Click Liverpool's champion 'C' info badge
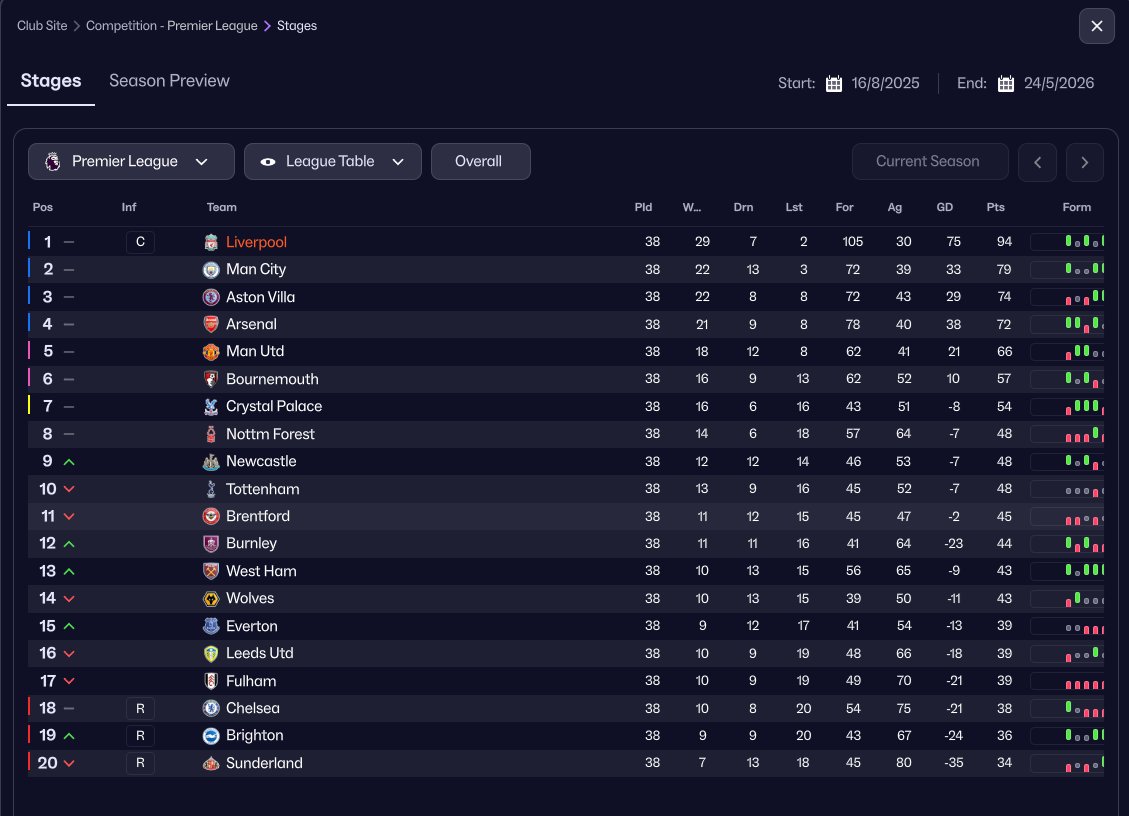1129x816 pixels. pos(140,242)
